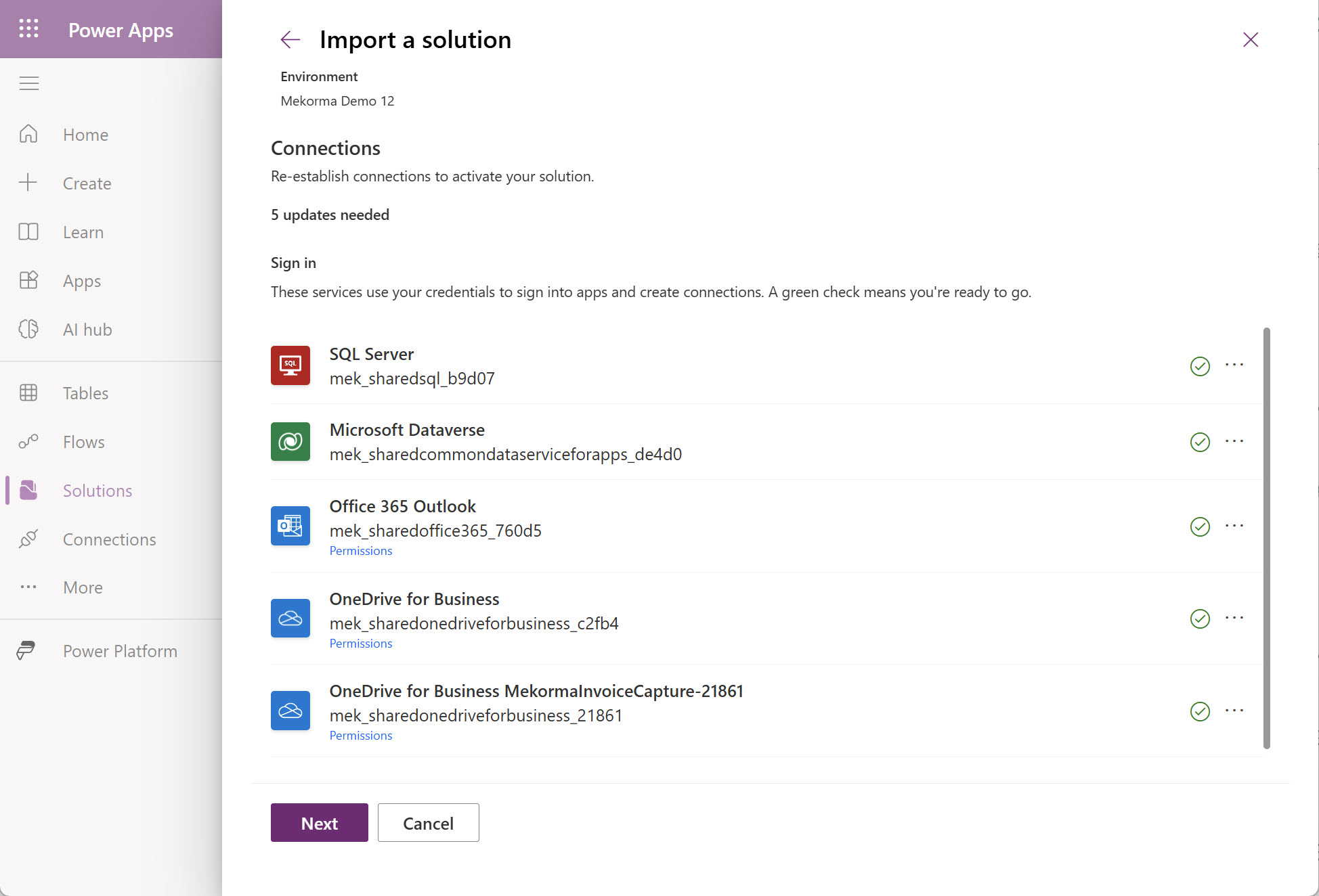The height and width of the screenshot is (896, 1319).
Task: Open the ellipsis menu for Microsoft Dataverse
Action: click(x=1234, y=441)
